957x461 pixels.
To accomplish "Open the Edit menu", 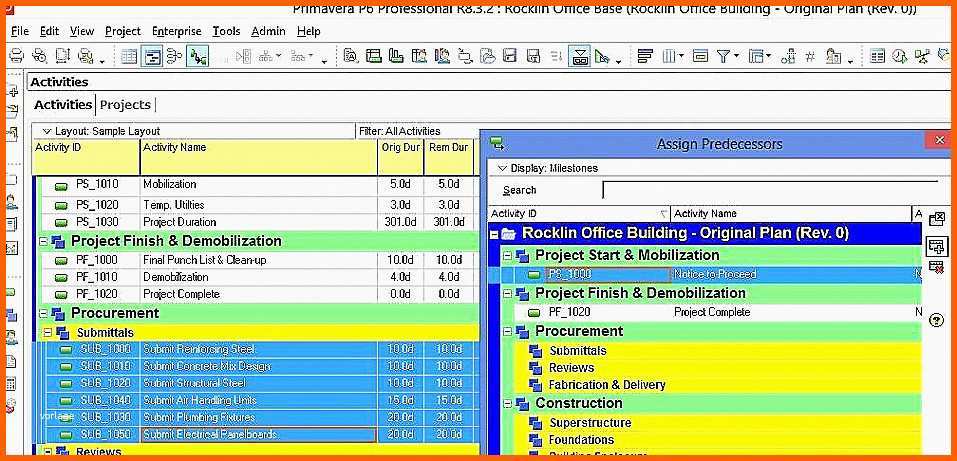I will coord(49,31).
